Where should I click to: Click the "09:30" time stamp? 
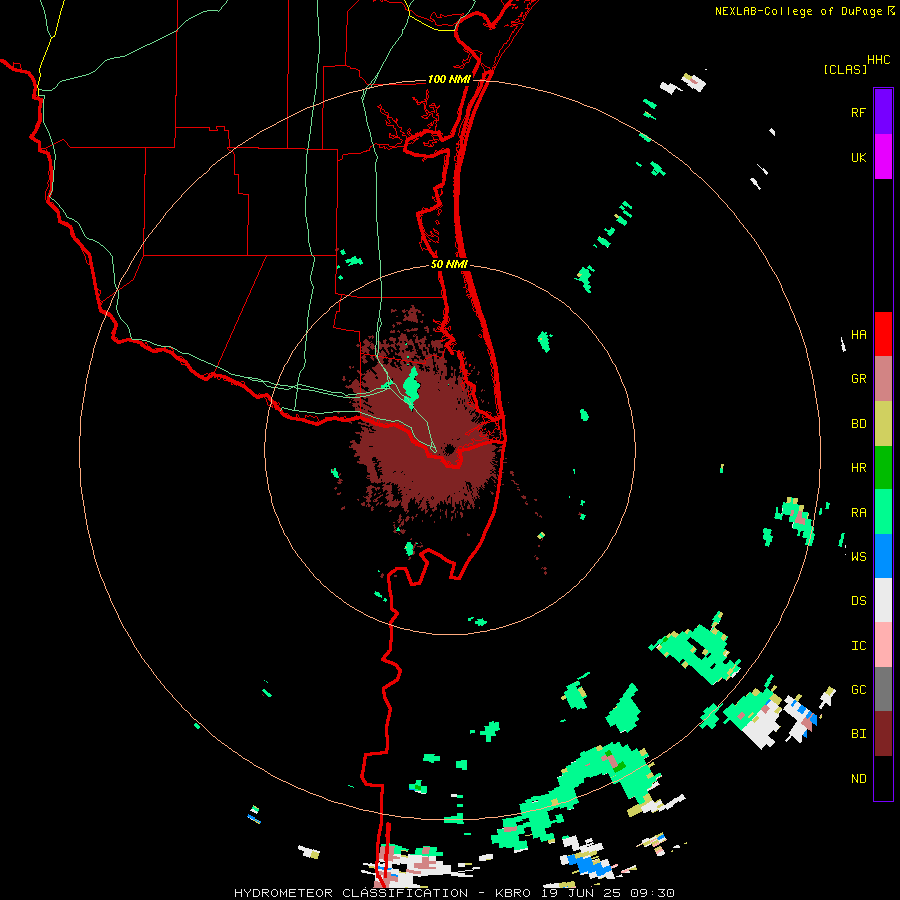pos(652,893)
